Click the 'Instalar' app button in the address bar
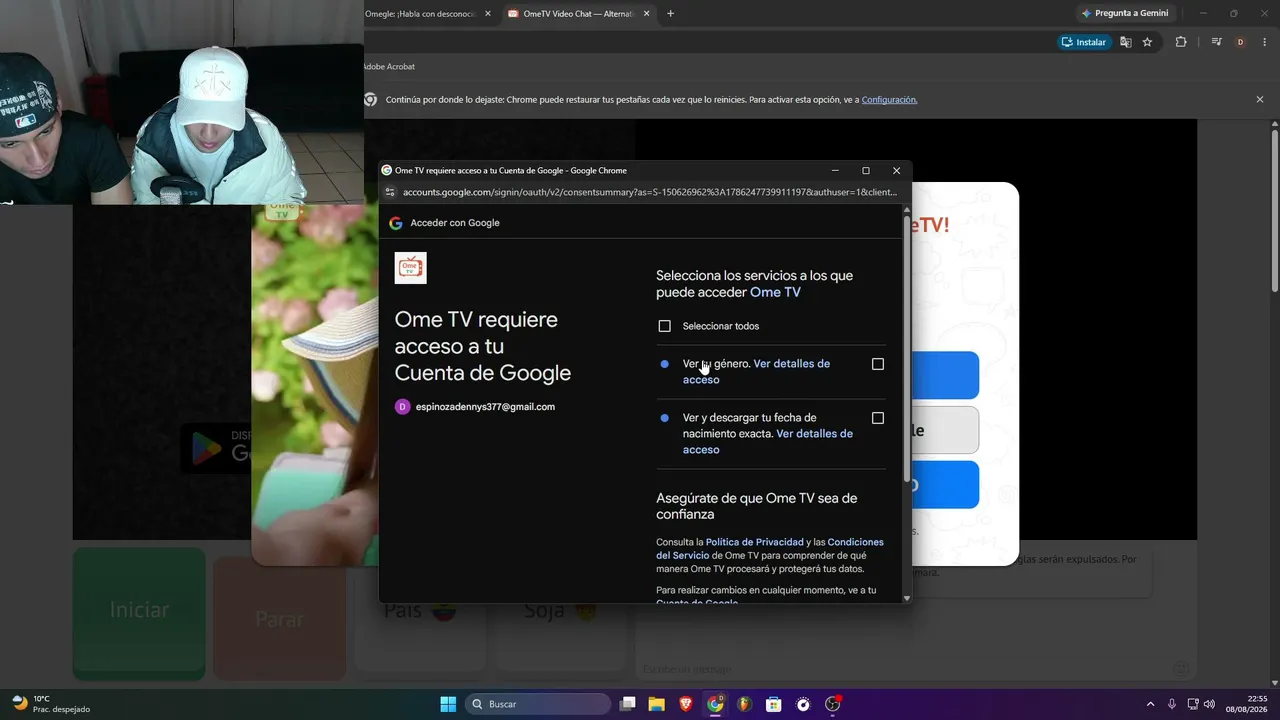This screenshot has height=720, width=1280. 1084,42
